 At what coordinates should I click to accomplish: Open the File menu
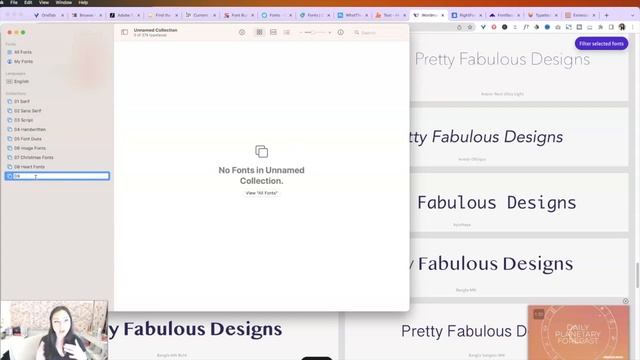tap(14, 2)
